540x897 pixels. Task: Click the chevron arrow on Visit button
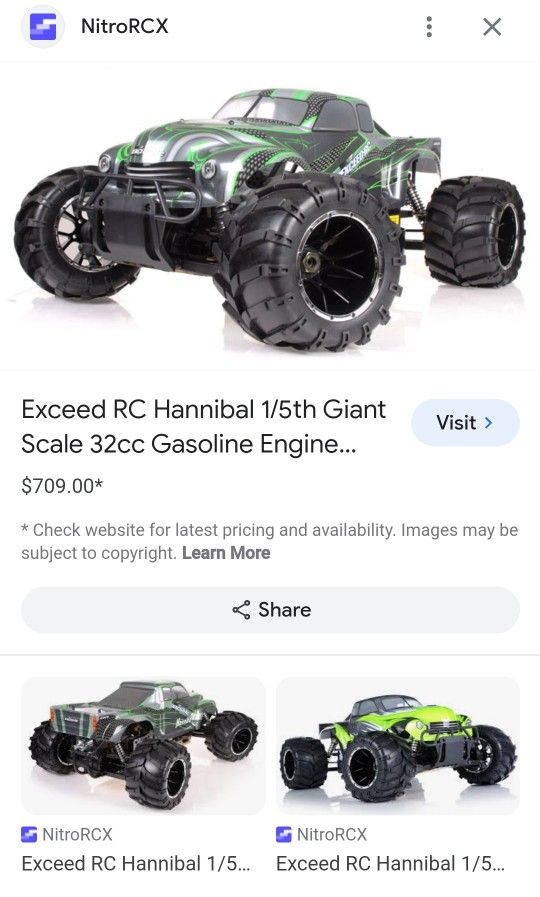489,423
